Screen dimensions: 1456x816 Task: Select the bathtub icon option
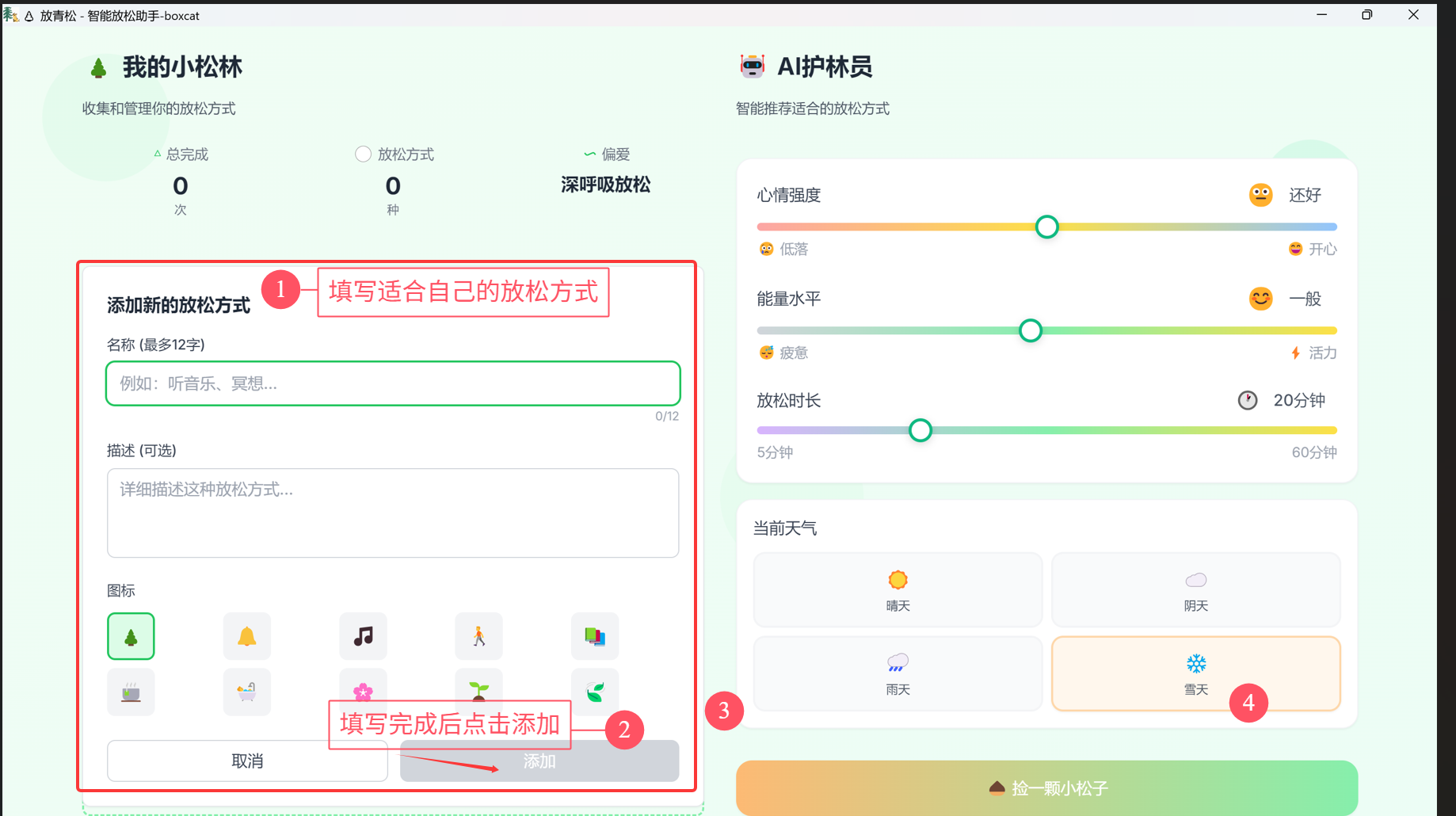246,692
